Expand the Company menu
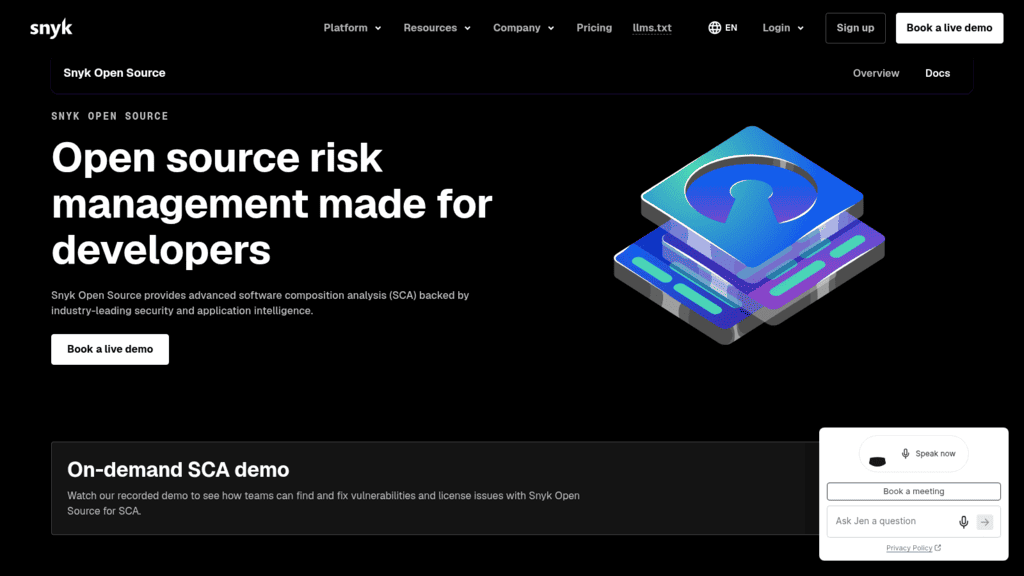The width and height of the screenshot is (1024, 576). 523,28
